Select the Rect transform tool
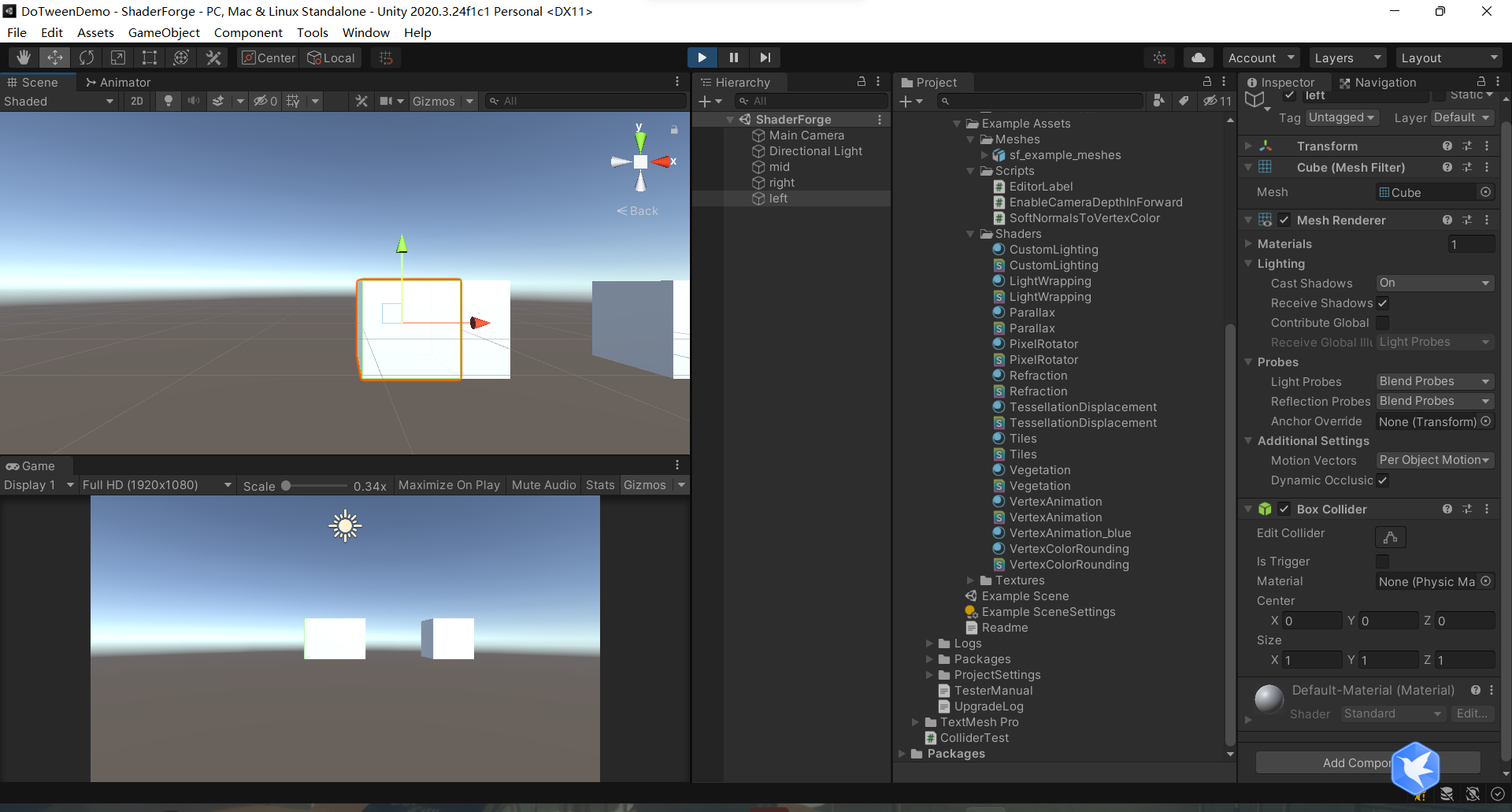Screen dimensions: 1512x812 150,57
